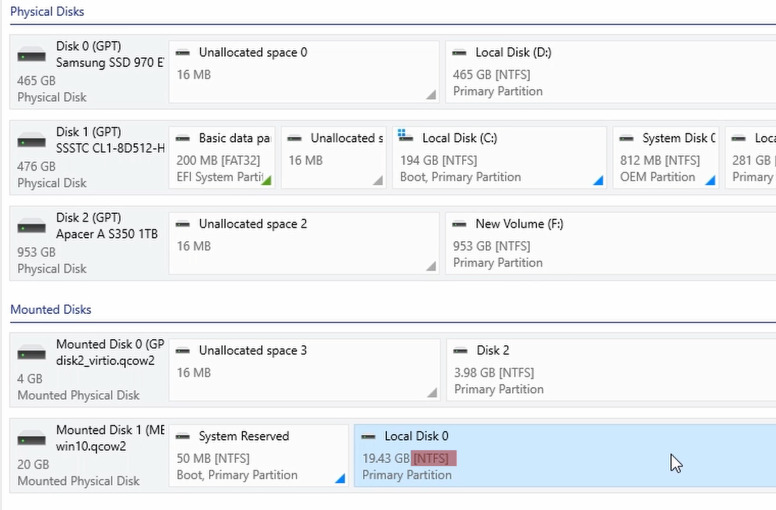776x510 pixels.
Task: Click the New Volume (F:) partition icon
Action: [x=459, y=224]
